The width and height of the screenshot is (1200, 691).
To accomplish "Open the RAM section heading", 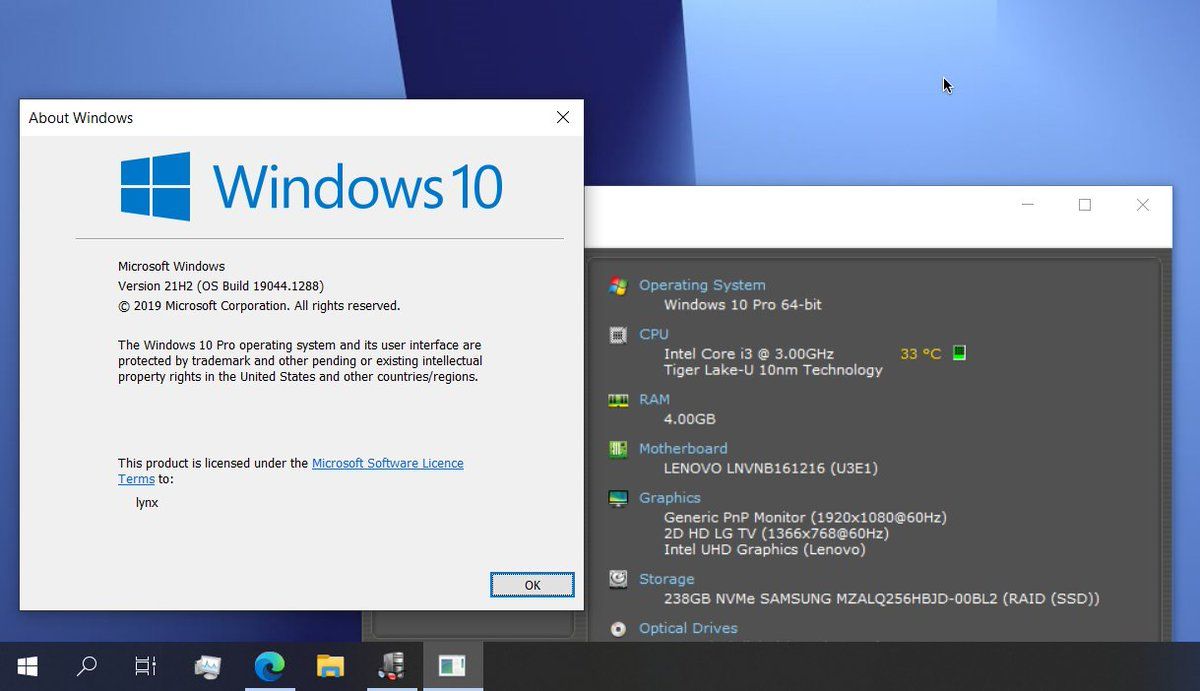I will [x=654, y=399].
